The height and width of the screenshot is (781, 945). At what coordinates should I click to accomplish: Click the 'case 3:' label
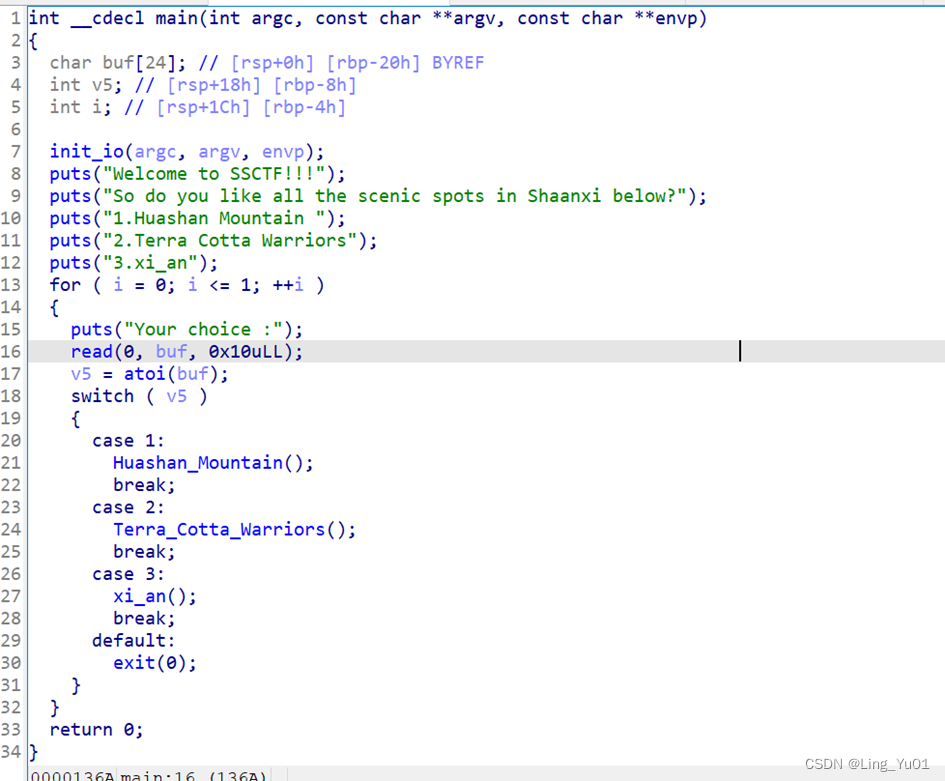[128, 574]
